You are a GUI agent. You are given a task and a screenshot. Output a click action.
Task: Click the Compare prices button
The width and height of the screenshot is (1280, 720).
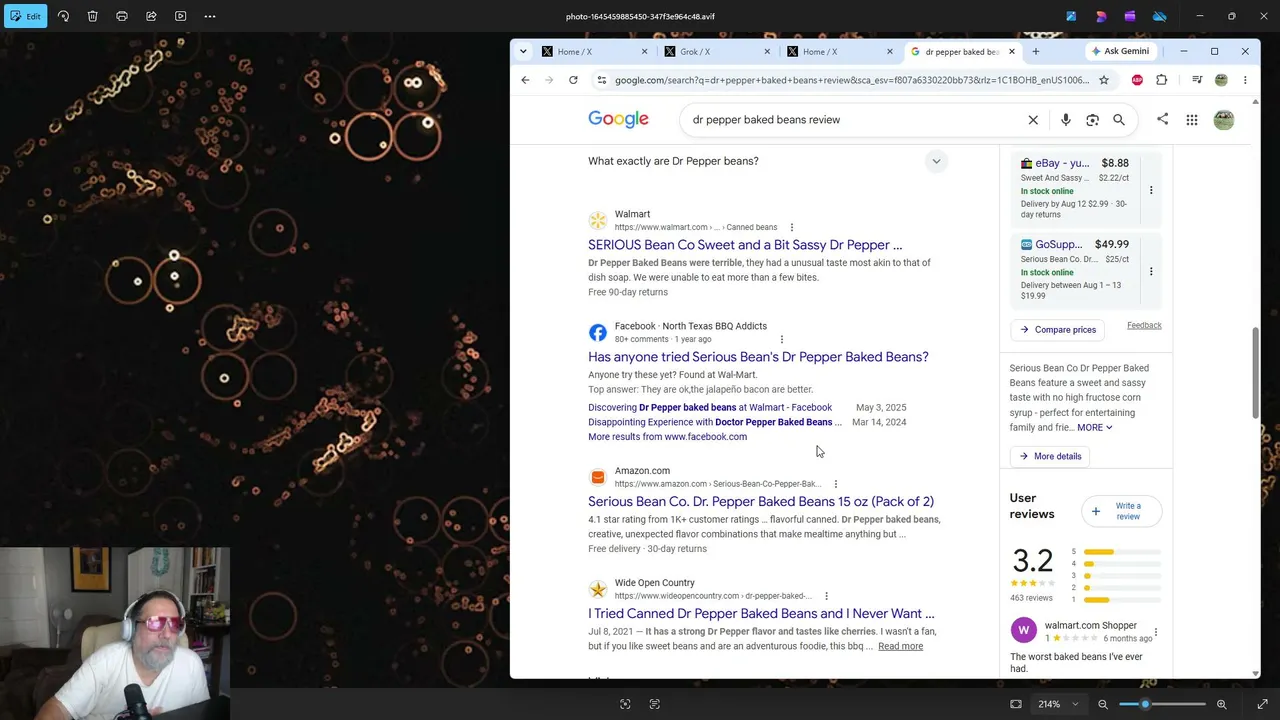click(1056, 330)
